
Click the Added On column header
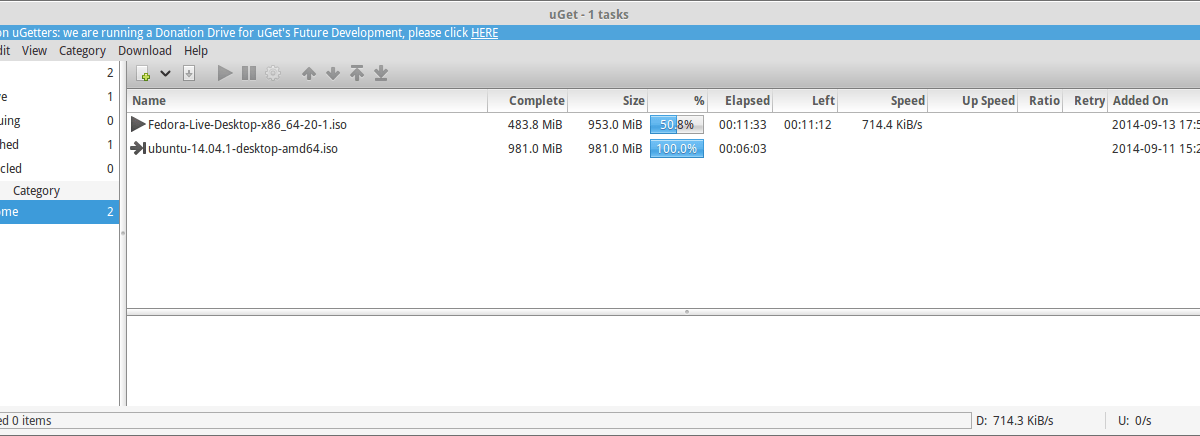1154,100
